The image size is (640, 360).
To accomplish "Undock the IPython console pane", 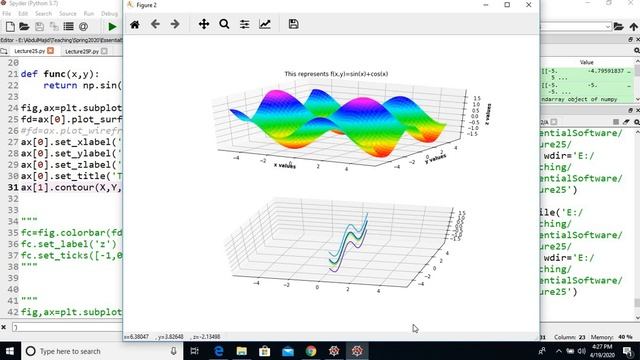I will pyautogui.click(x=630, y=111).
